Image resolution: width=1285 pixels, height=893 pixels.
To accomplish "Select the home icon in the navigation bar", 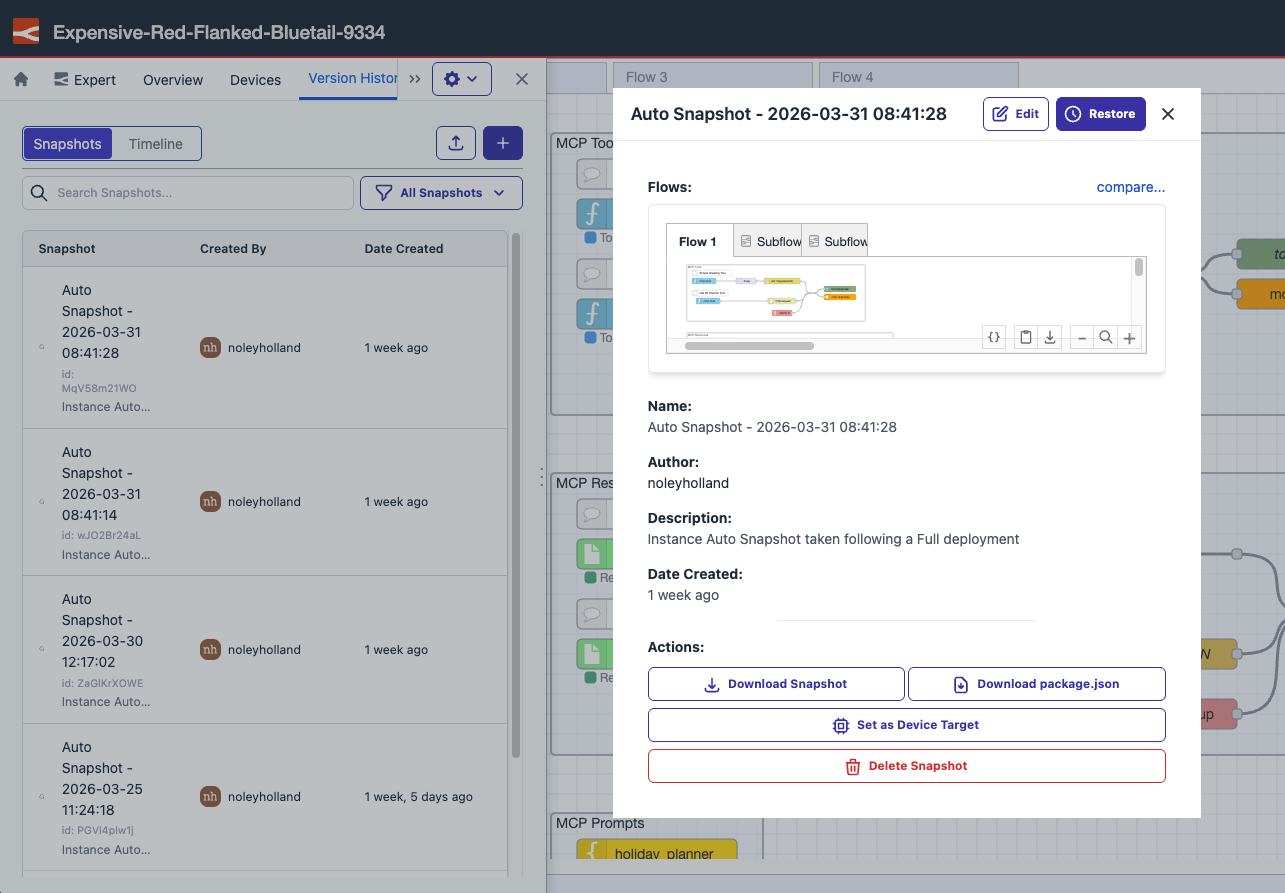I will [x=20, y=78].
